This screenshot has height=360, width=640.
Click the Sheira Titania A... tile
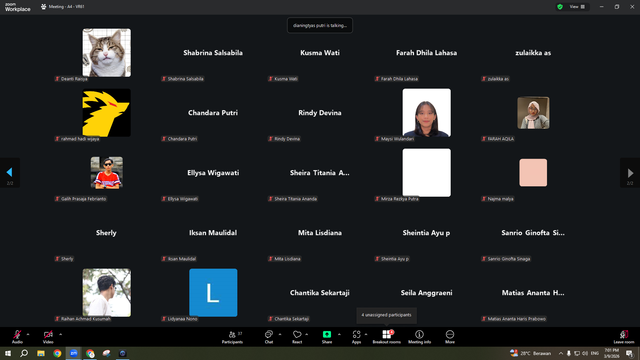[x=320, y=173]
